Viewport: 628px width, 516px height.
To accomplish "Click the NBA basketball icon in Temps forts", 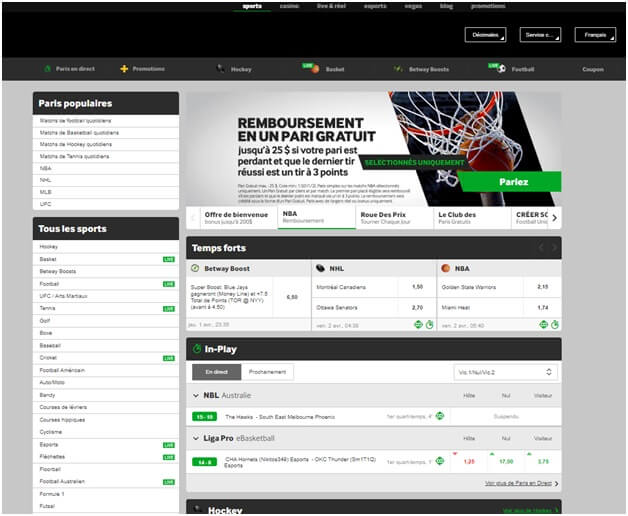I will click(x=445, y=268).
